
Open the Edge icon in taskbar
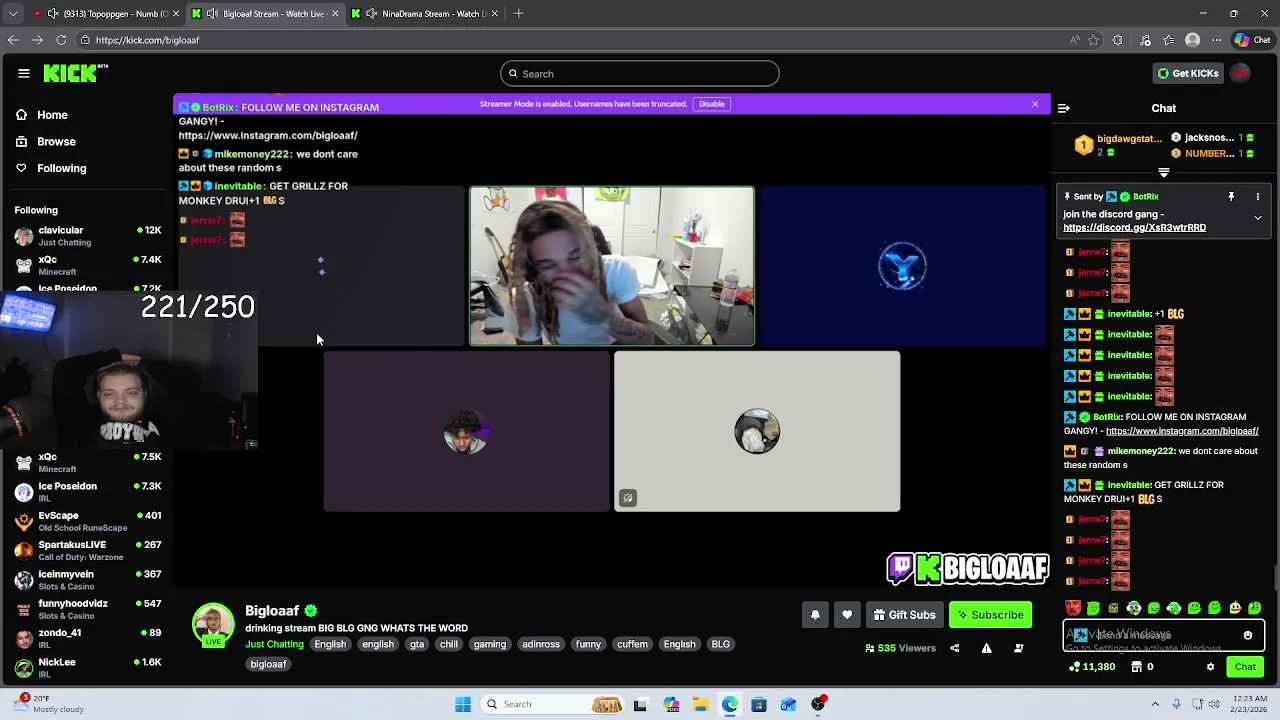[x=730, y=704]
